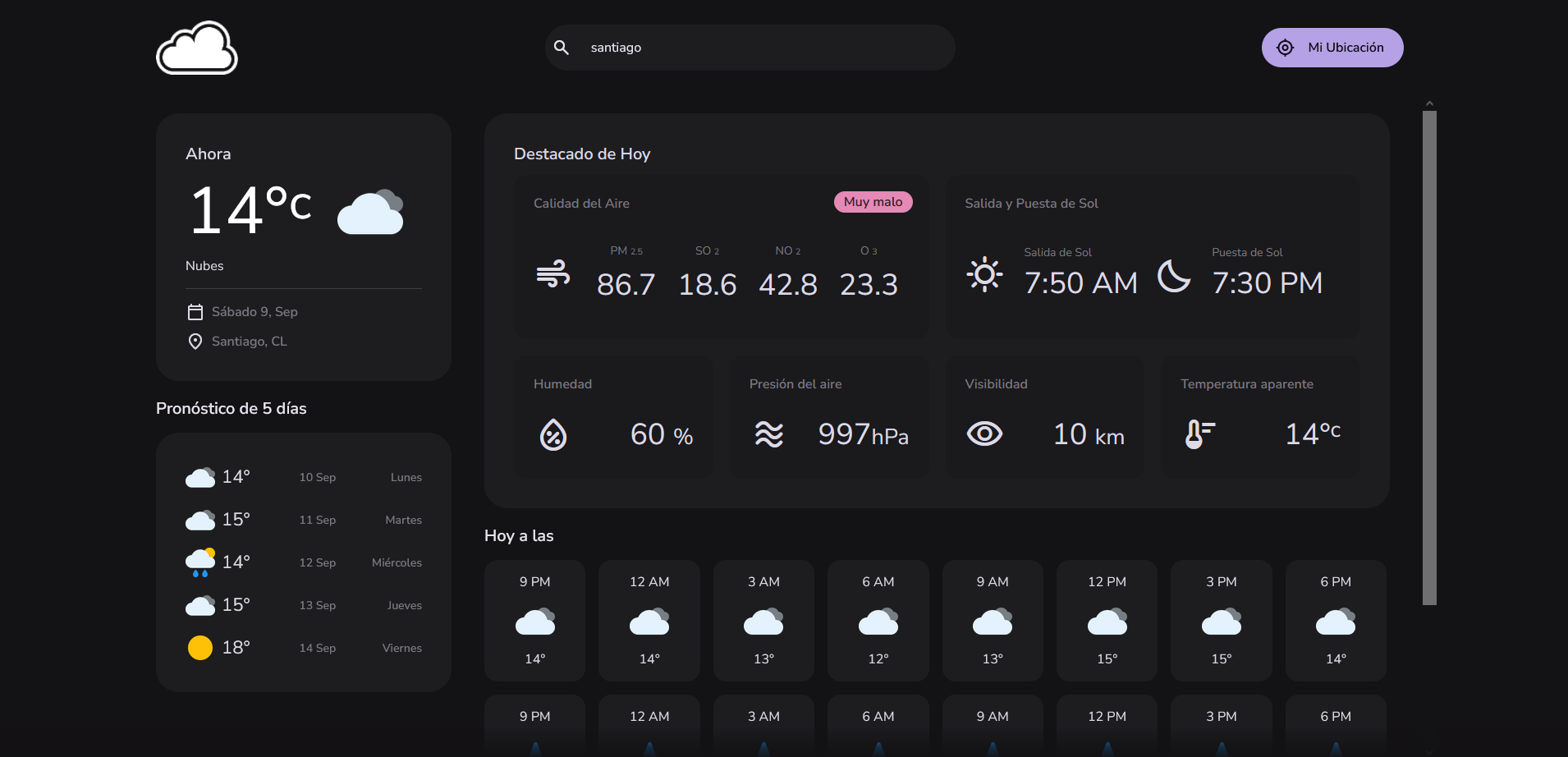This screenshot has width=1568, height=757.
Task: Click the target icon inside Mi Ubicación
Action: click(1286, 47)
